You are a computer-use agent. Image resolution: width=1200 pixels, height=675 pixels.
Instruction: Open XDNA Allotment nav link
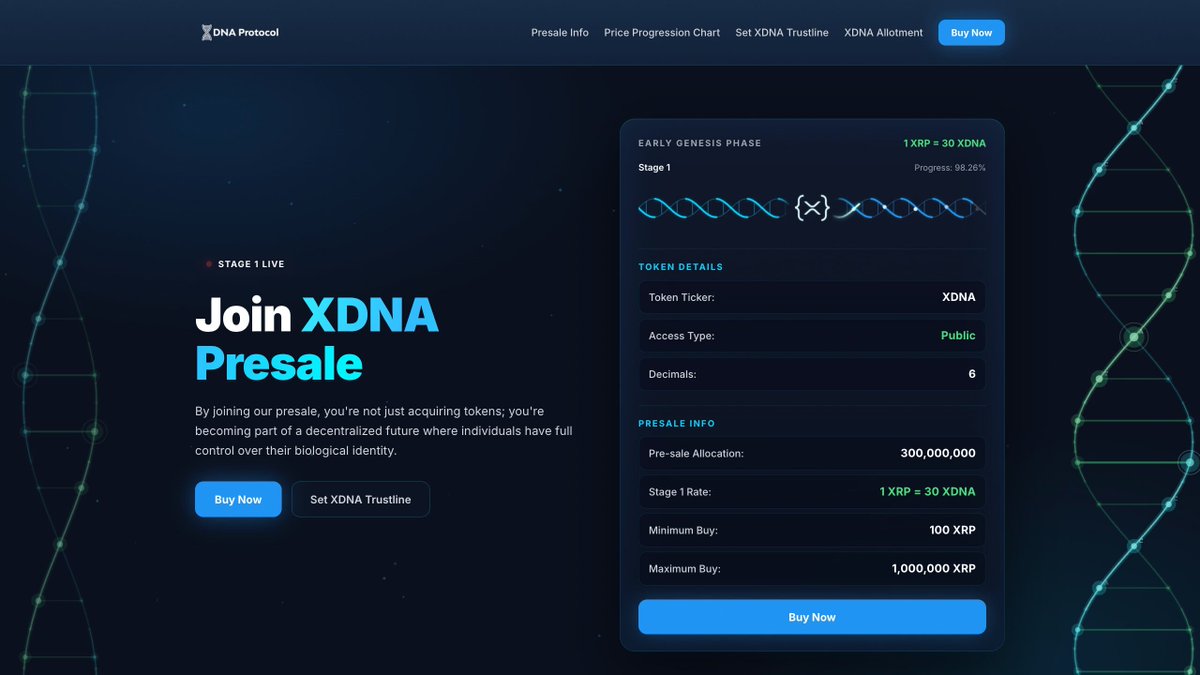tap(883, 33)
